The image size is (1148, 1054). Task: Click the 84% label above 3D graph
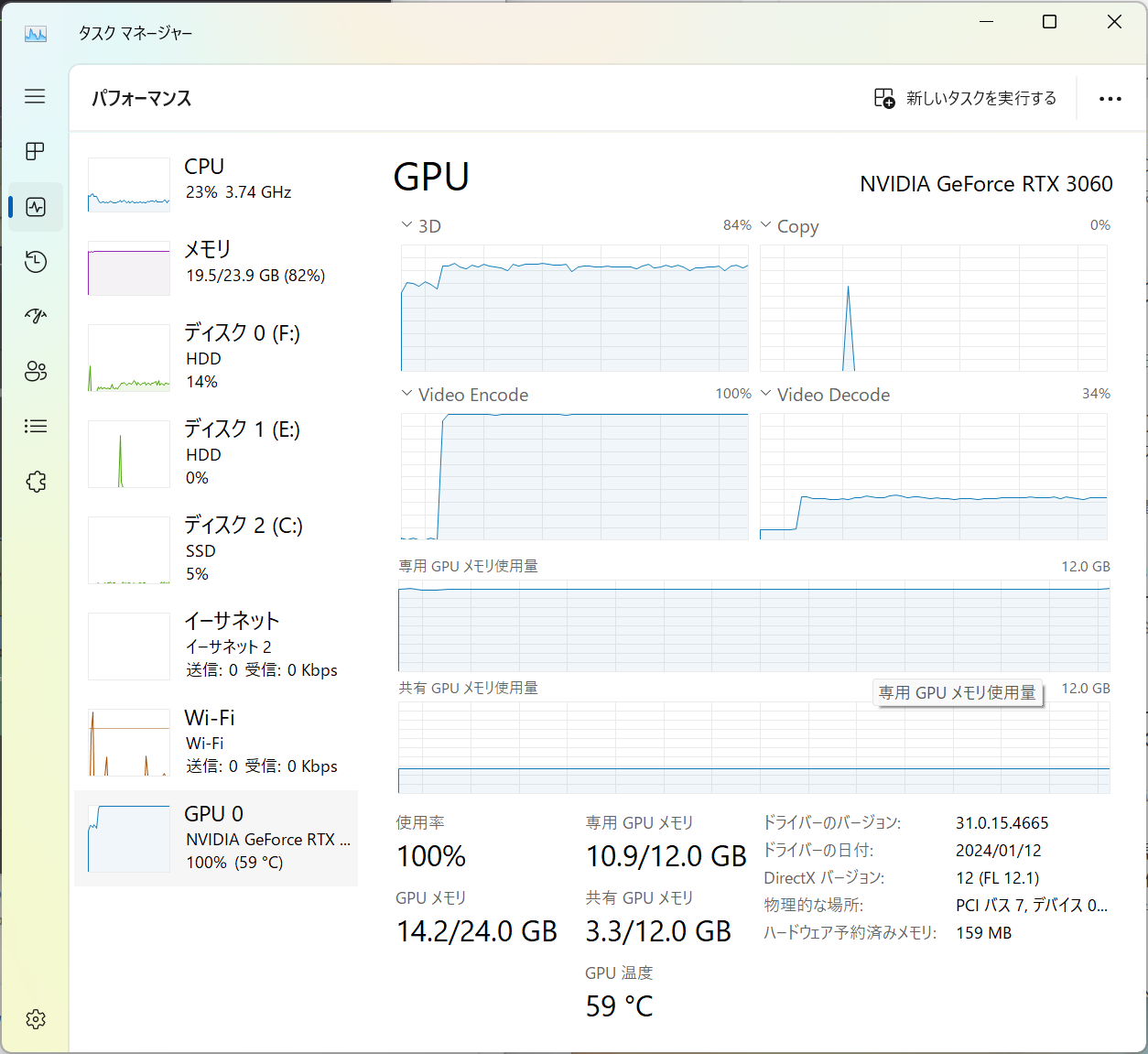(x=737, y=225)
